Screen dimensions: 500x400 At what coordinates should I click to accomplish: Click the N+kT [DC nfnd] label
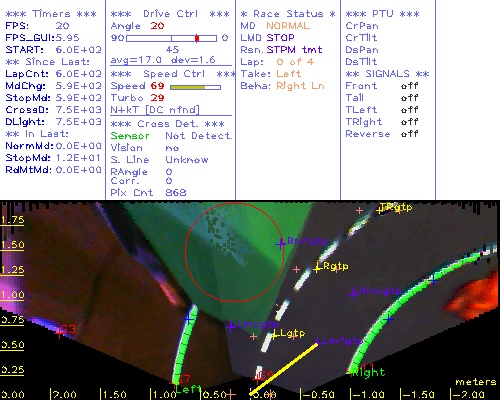[155, 110]
